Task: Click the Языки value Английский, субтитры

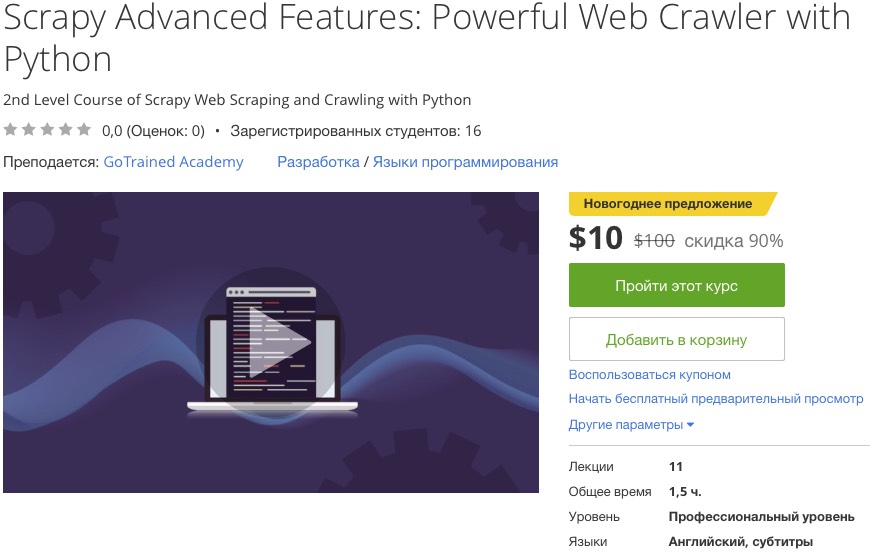Action: coord(740,542)
